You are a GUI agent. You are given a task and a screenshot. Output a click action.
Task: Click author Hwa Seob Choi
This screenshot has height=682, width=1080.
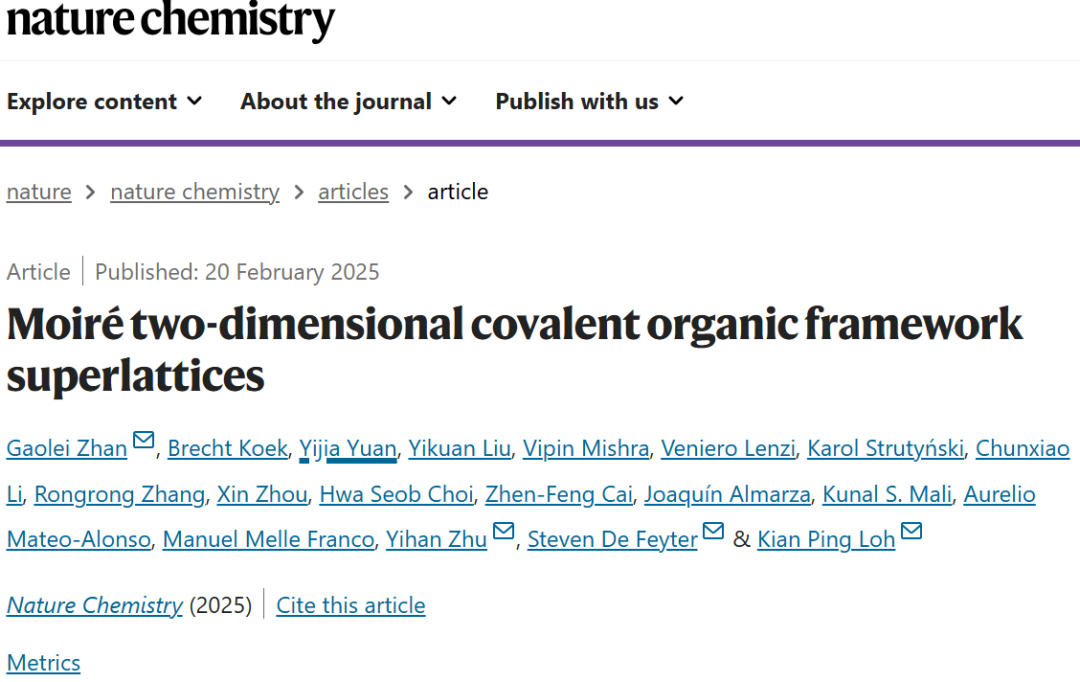[396, 494]
